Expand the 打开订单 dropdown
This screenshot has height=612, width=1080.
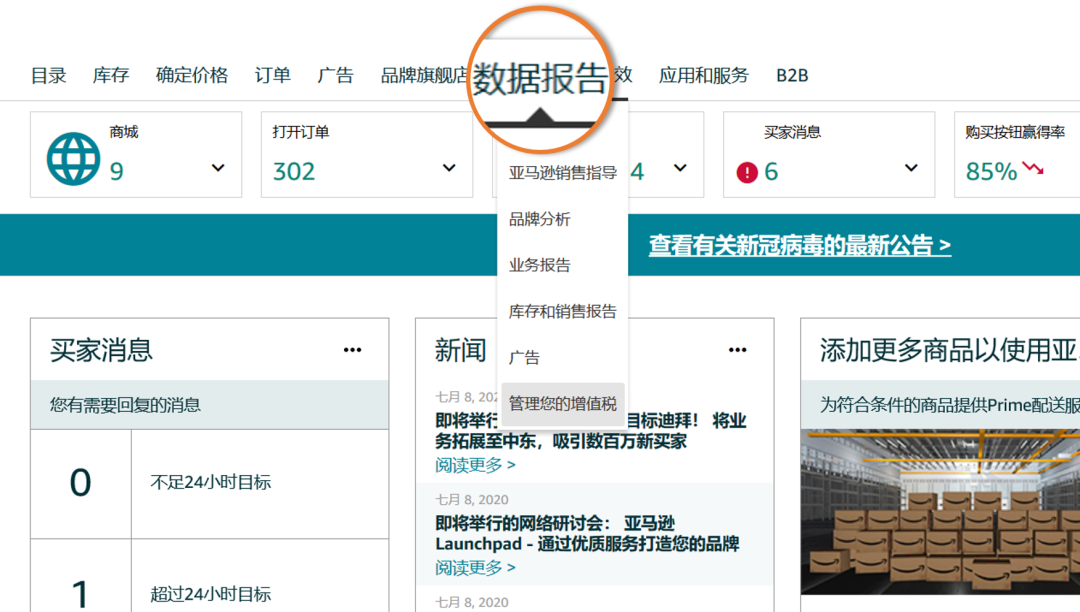tap(448, 168)
